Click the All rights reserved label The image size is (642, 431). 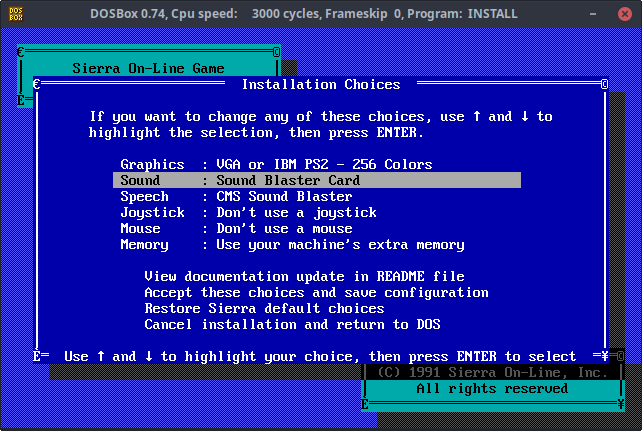pos(492,388)
